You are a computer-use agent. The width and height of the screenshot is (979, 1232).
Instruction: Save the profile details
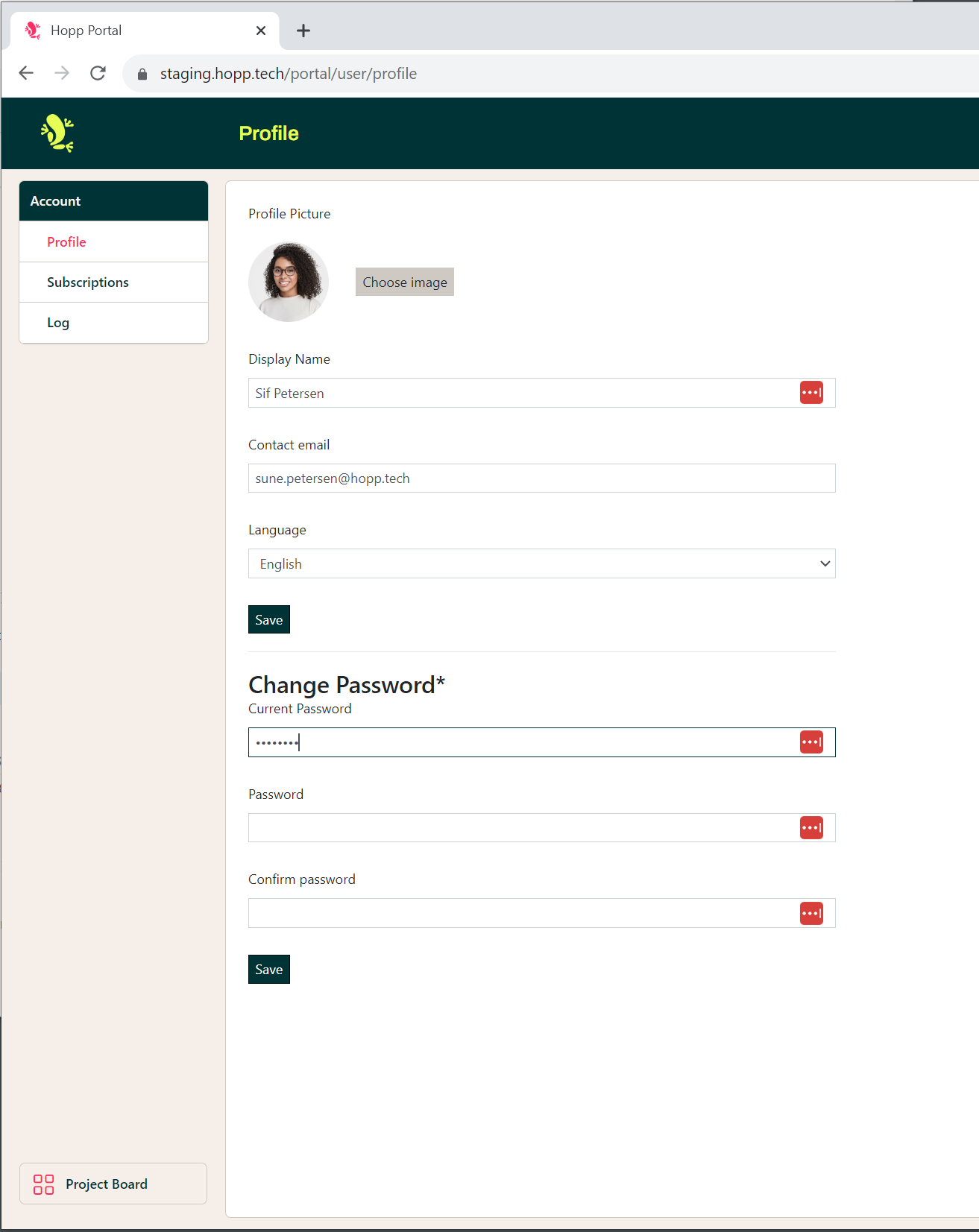pyautogui.click(x=269, y=619)
